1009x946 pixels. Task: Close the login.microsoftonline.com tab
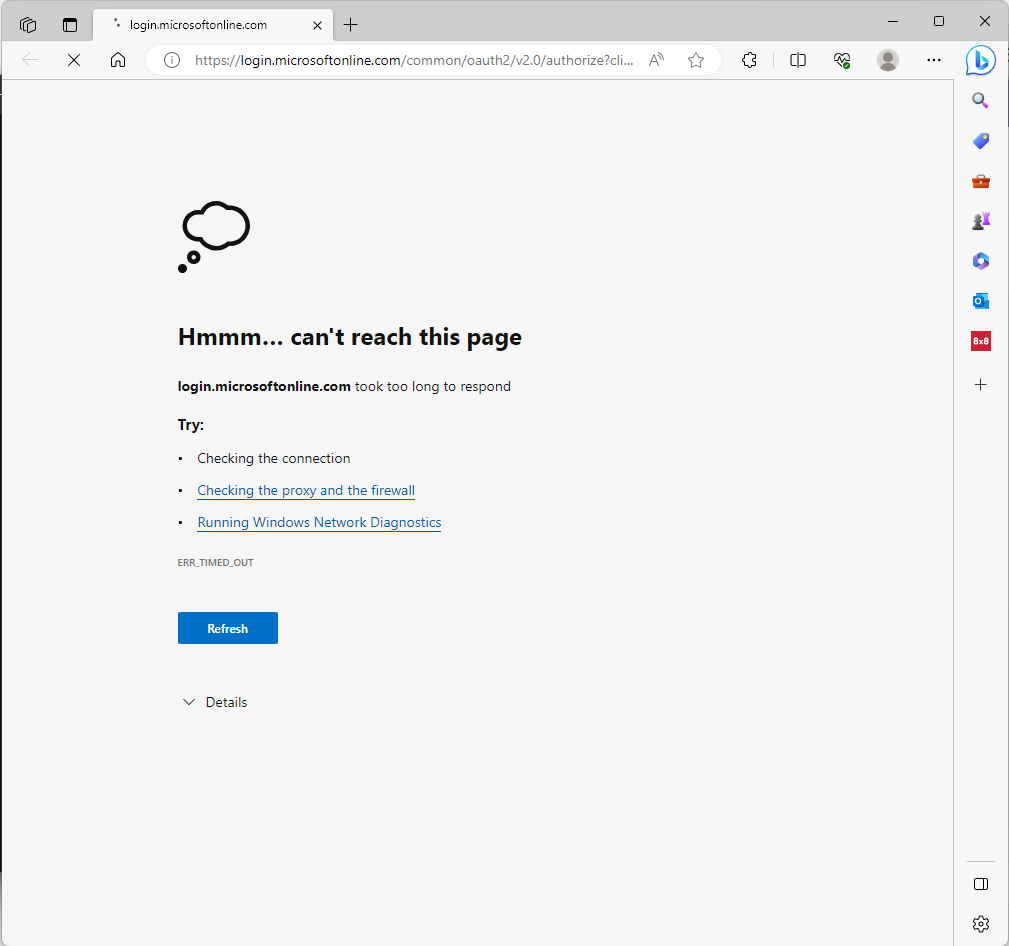pyautogui.click(x=317, y=25)
